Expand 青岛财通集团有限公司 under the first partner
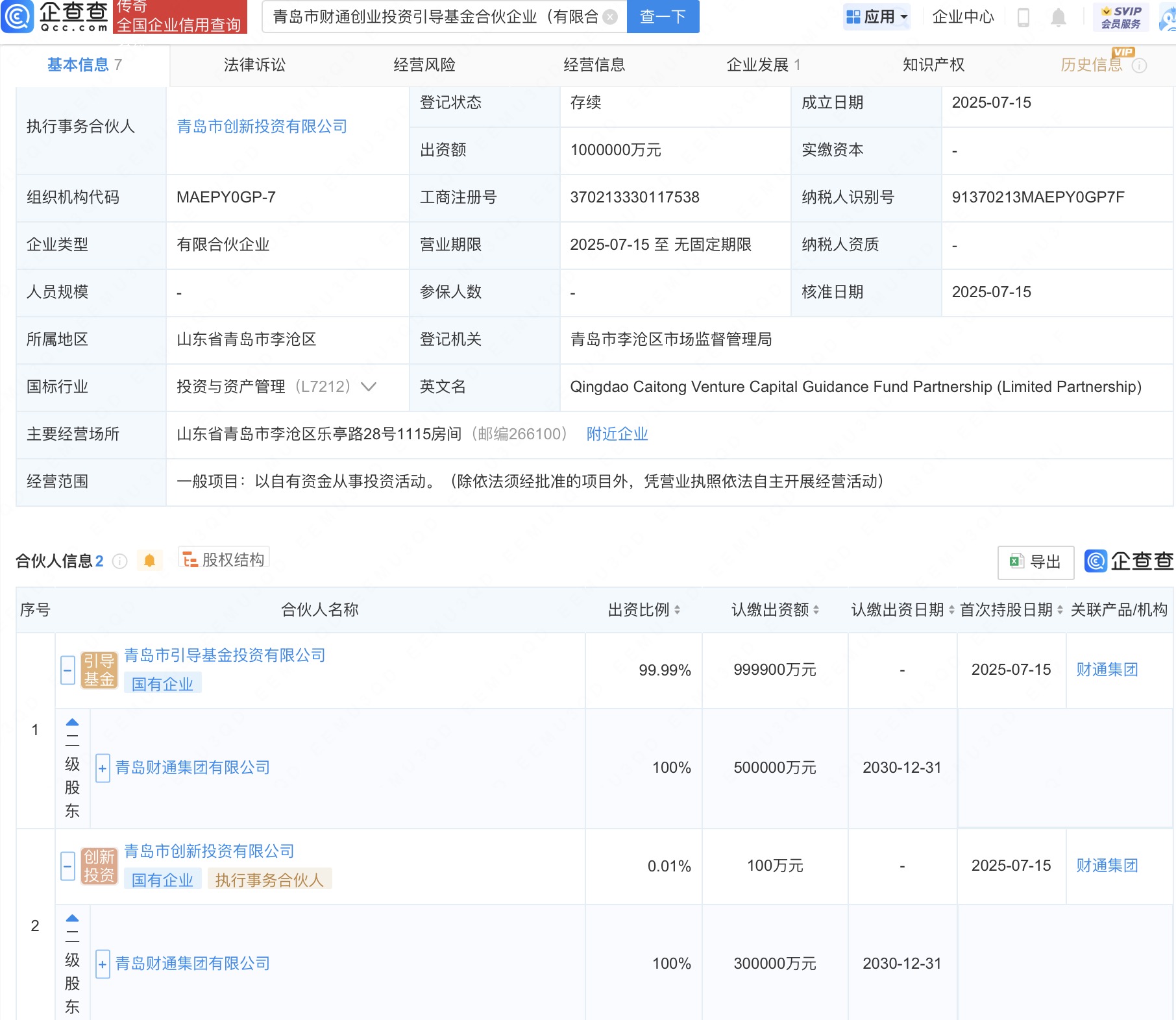Image resolution: width=1176 pixels, height=1020 pixels. click(x=103, y=769)
